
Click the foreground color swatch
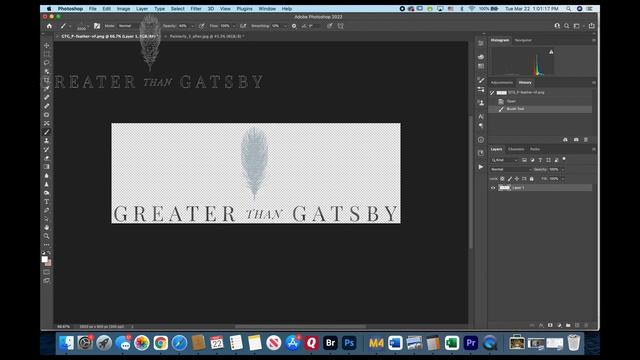click(x=45, y=259)
